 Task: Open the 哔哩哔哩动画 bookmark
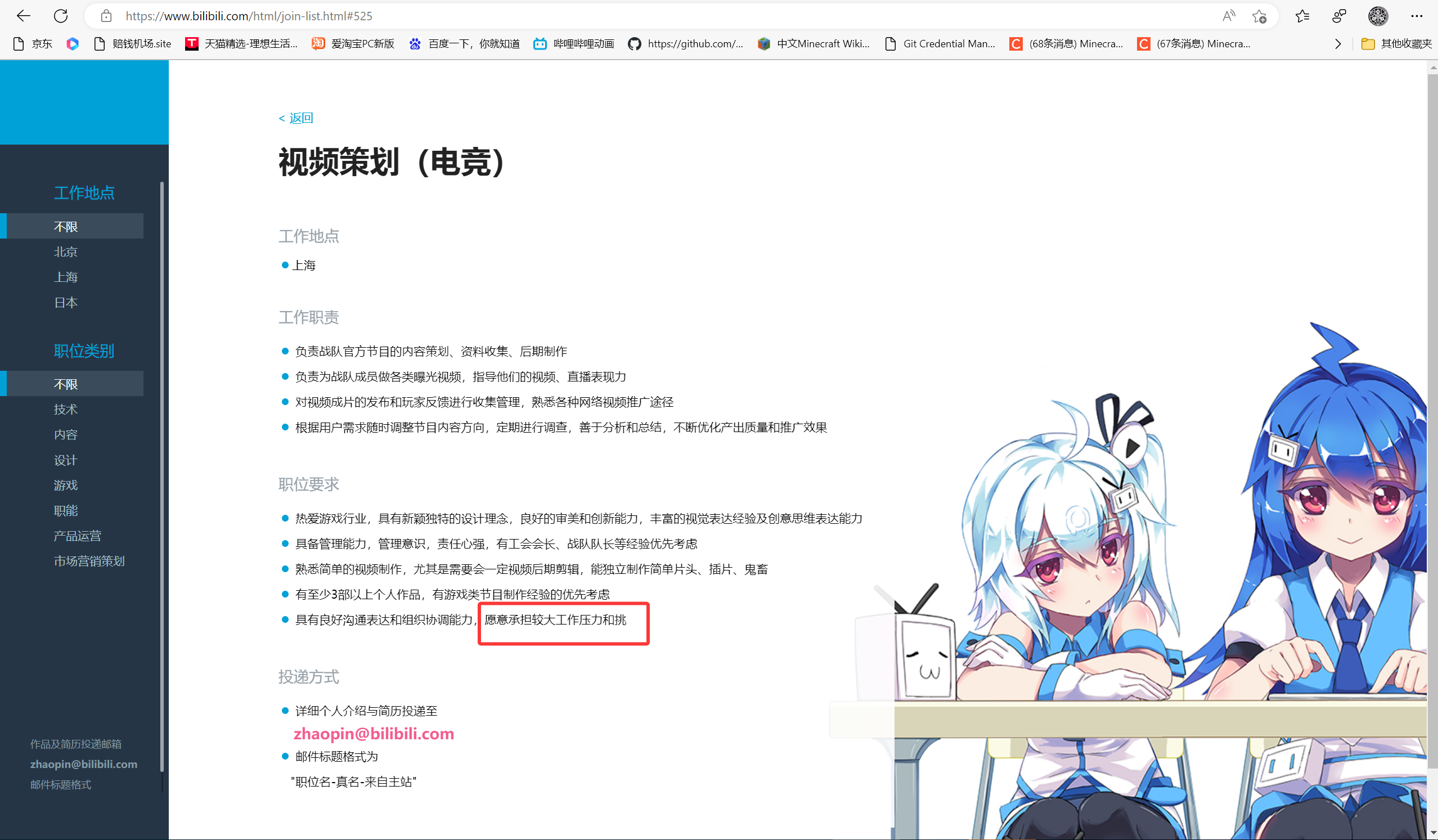[573, 43]
